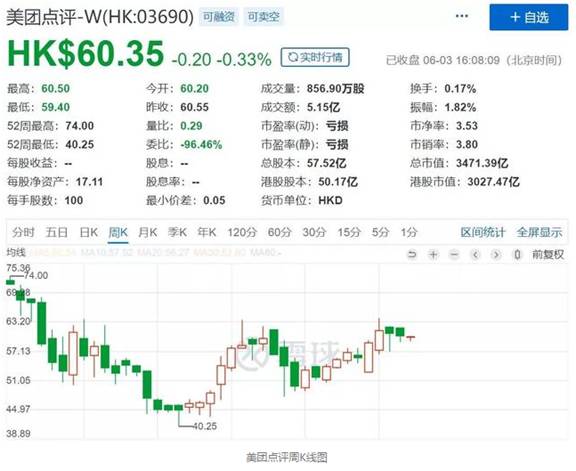
Task: Switch to the 日K chart tab
Action: tap(89, 232)
